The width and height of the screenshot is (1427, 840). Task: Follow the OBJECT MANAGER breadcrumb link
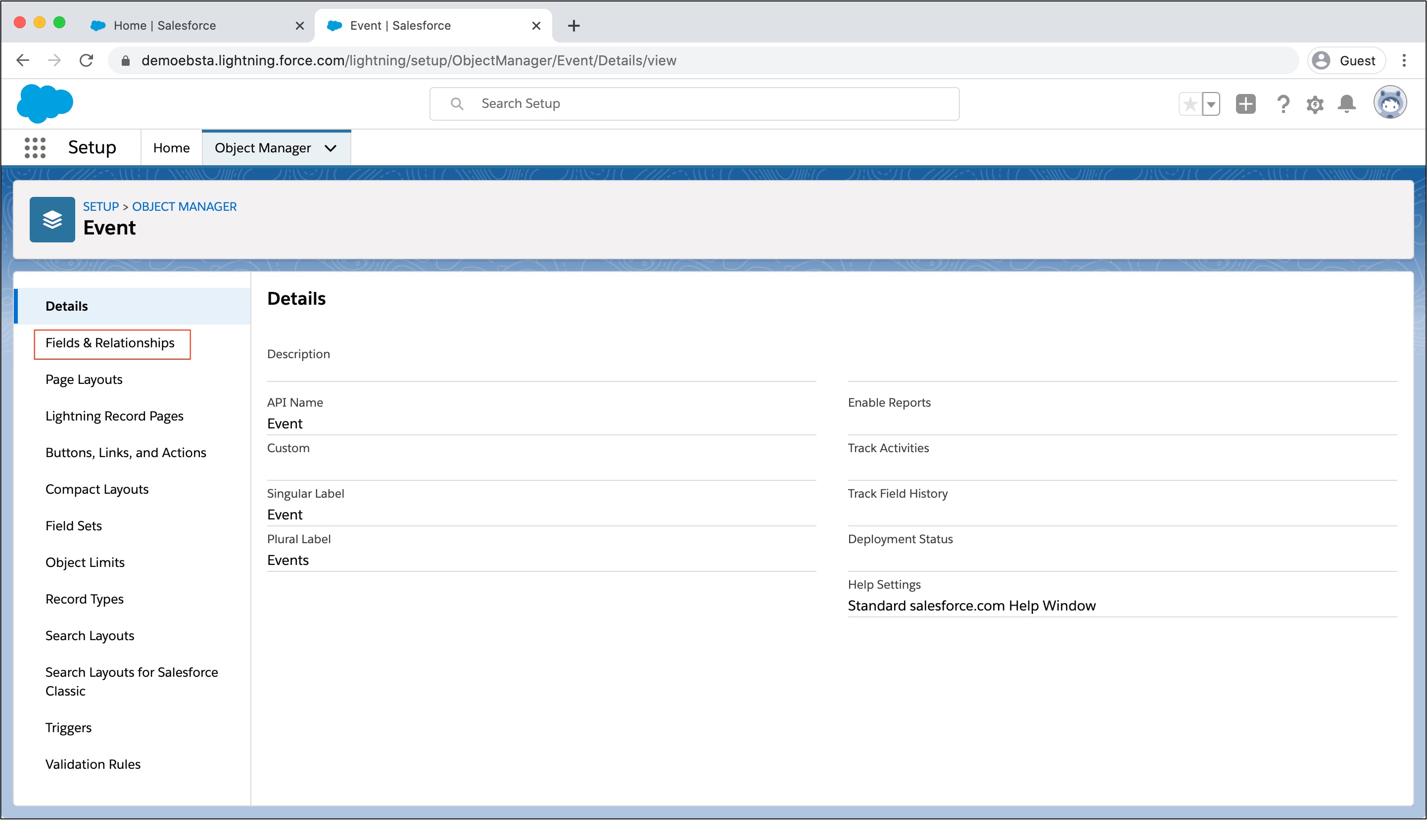click(184, 207)
